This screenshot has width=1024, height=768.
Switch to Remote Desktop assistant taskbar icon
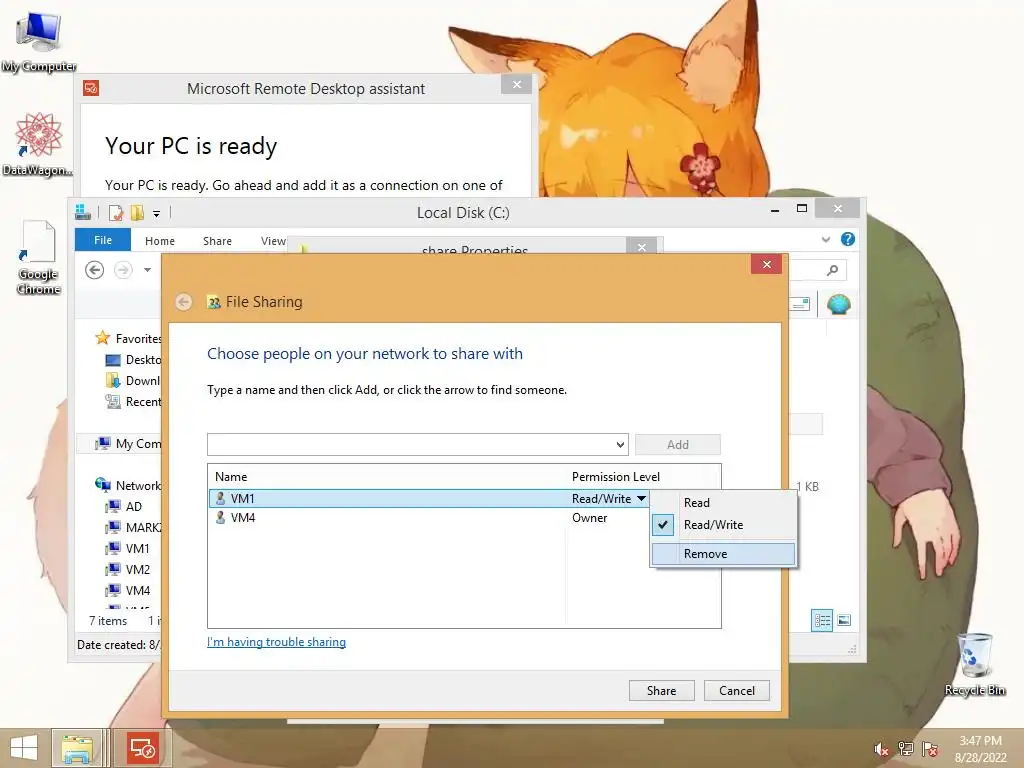pyautogui.click(x=142, y=748)
